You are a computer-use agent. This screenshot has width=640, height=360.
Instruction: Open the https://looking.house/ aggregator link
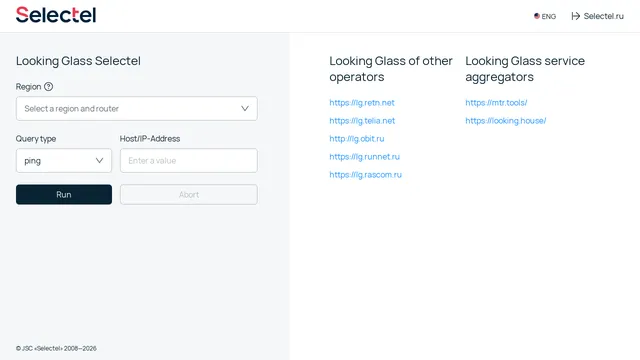click(x=506, y=121)
